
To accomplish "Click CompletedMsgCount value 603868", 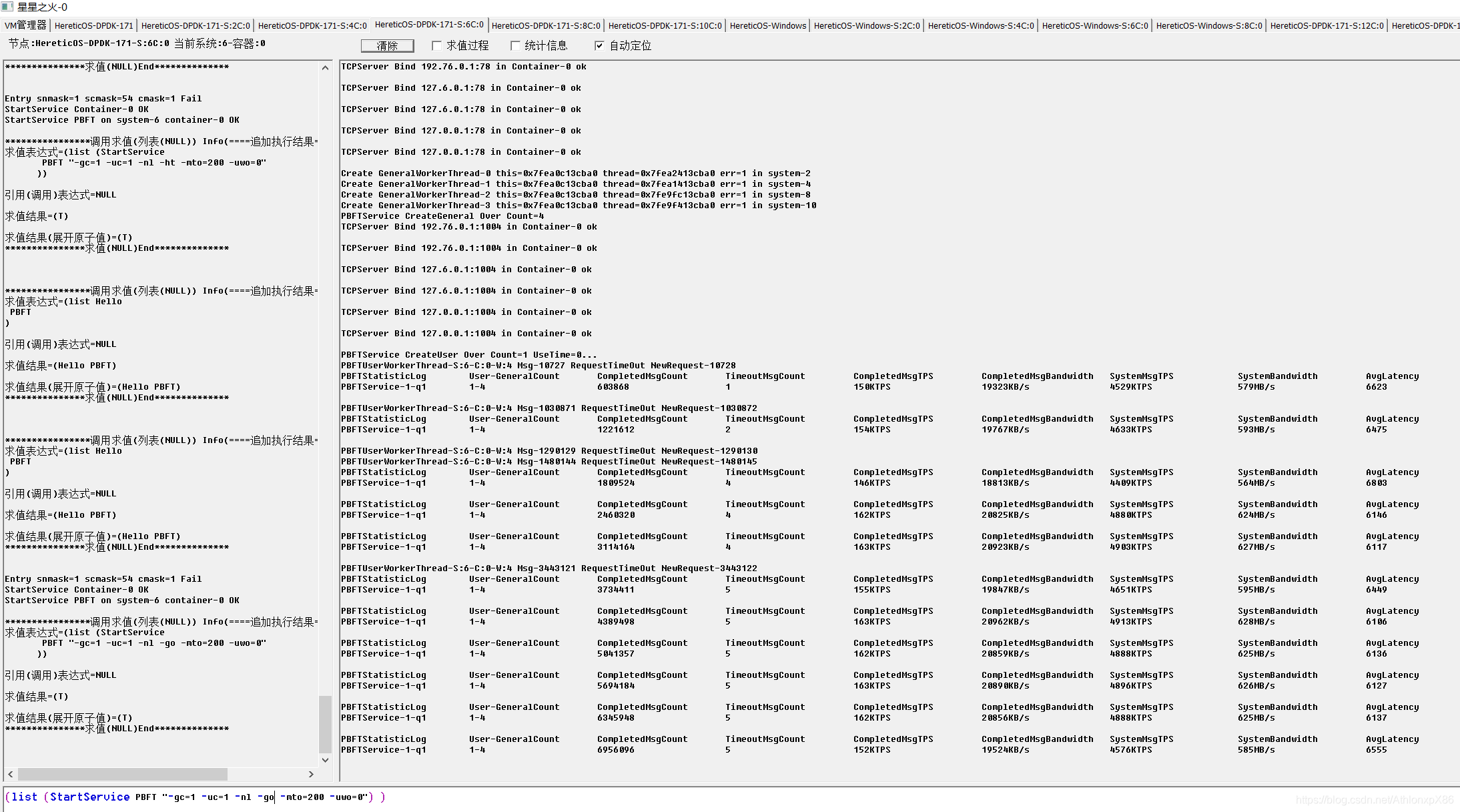I will pos(613,386).
